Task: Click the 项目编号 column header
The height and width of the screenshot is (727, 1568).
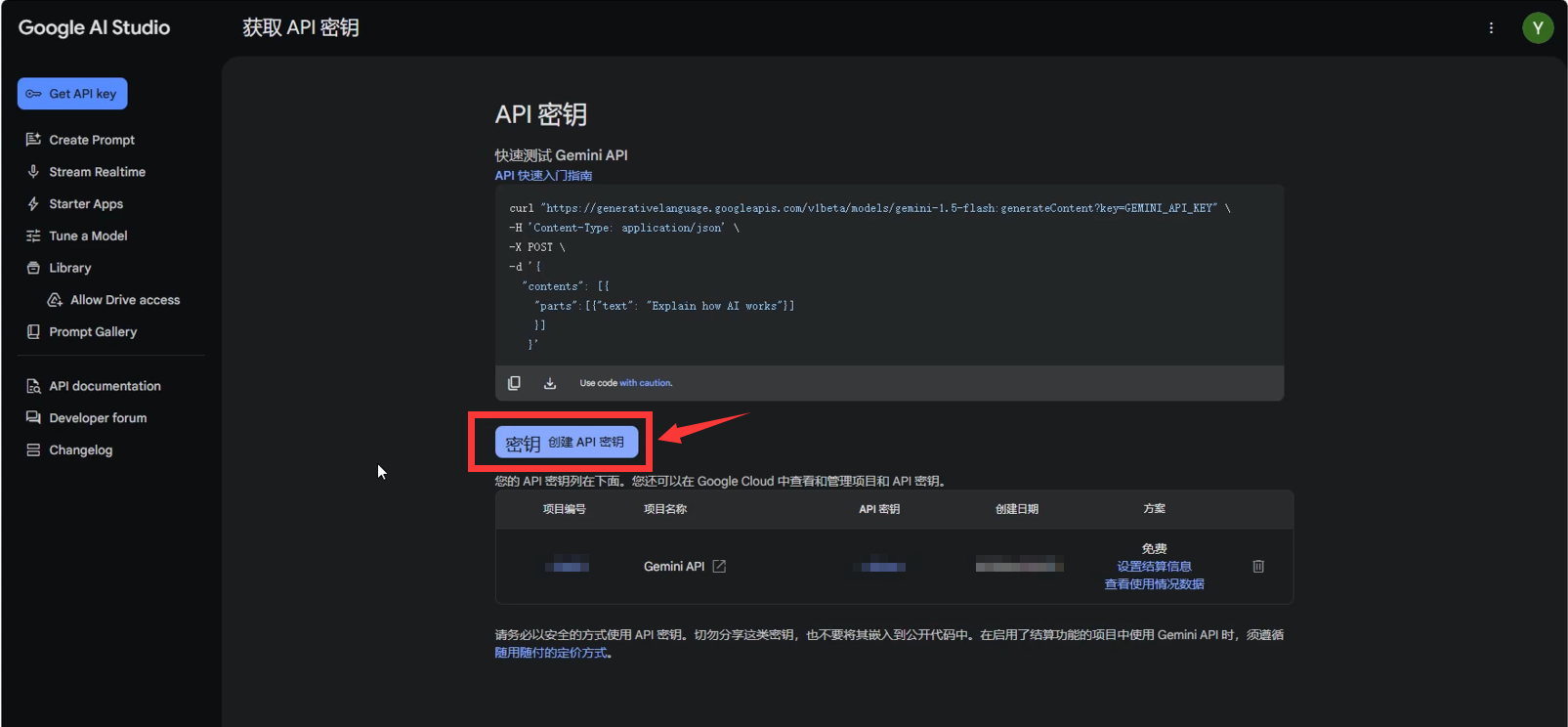Action: point(565,509)
